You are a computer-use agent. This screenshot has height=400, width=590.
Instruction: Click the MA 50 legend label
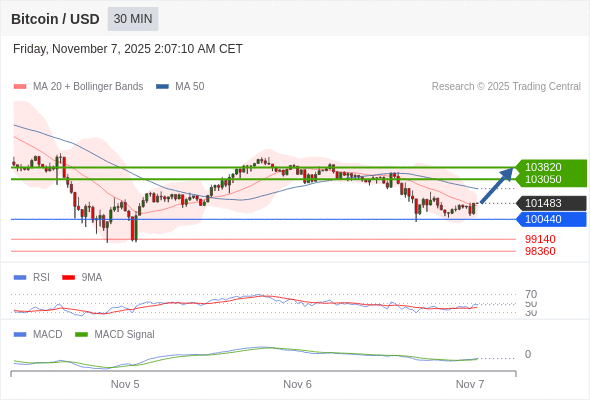(190, 87)
